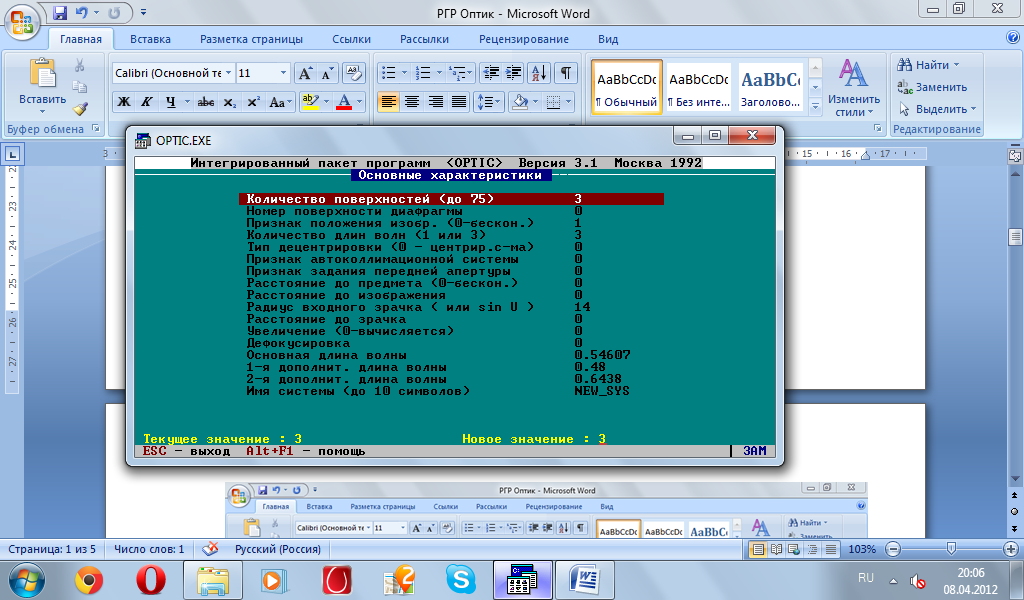Toggle italic (К) formatting
This screenshot has width=1024, height=600.
(x=147, y=102)
